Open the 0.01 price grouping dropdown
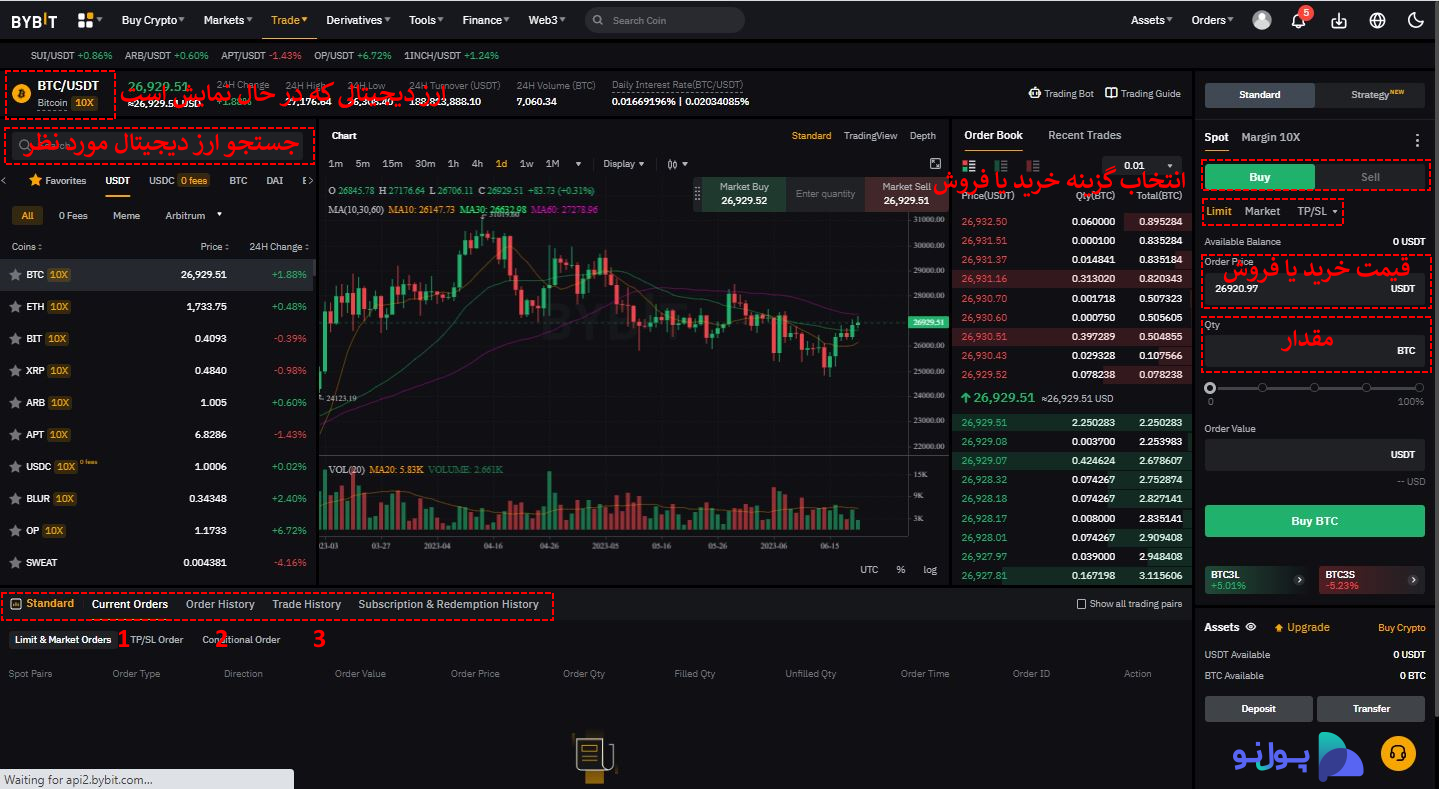 1142,166
